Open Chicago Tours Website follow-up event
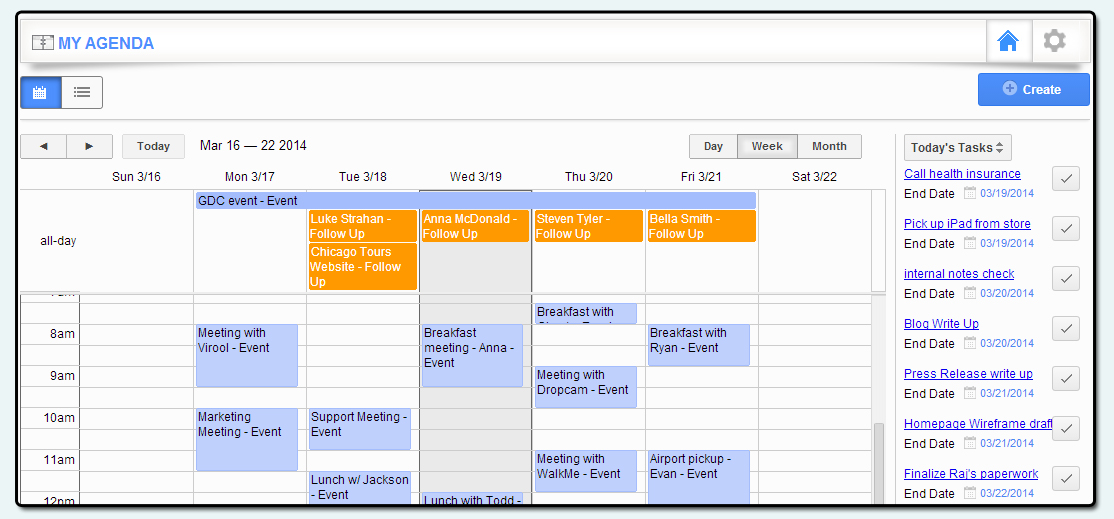 pyautogui.click(x=362, y=267)
